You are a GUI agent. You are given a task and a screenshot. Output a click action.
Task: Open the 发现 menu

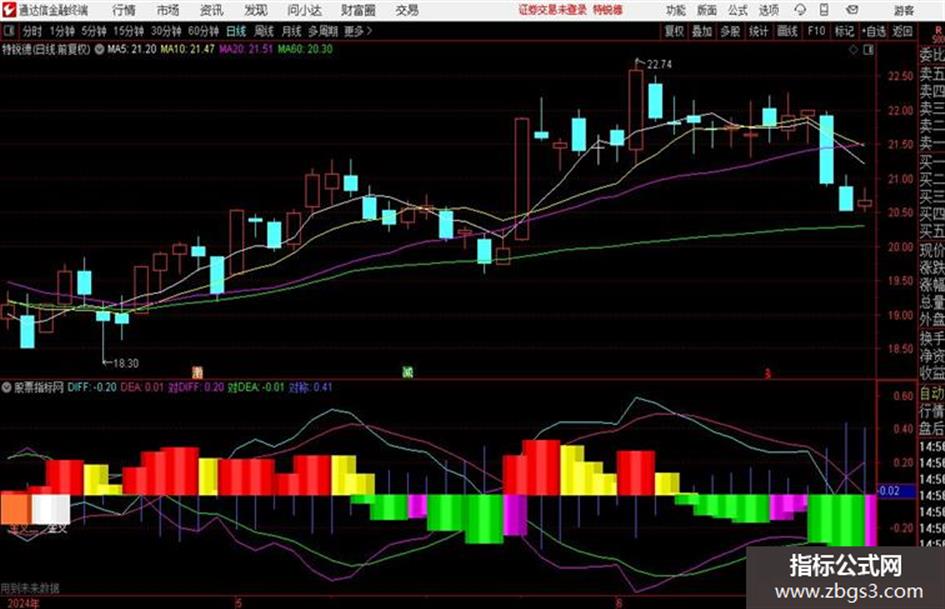[255, 10]
